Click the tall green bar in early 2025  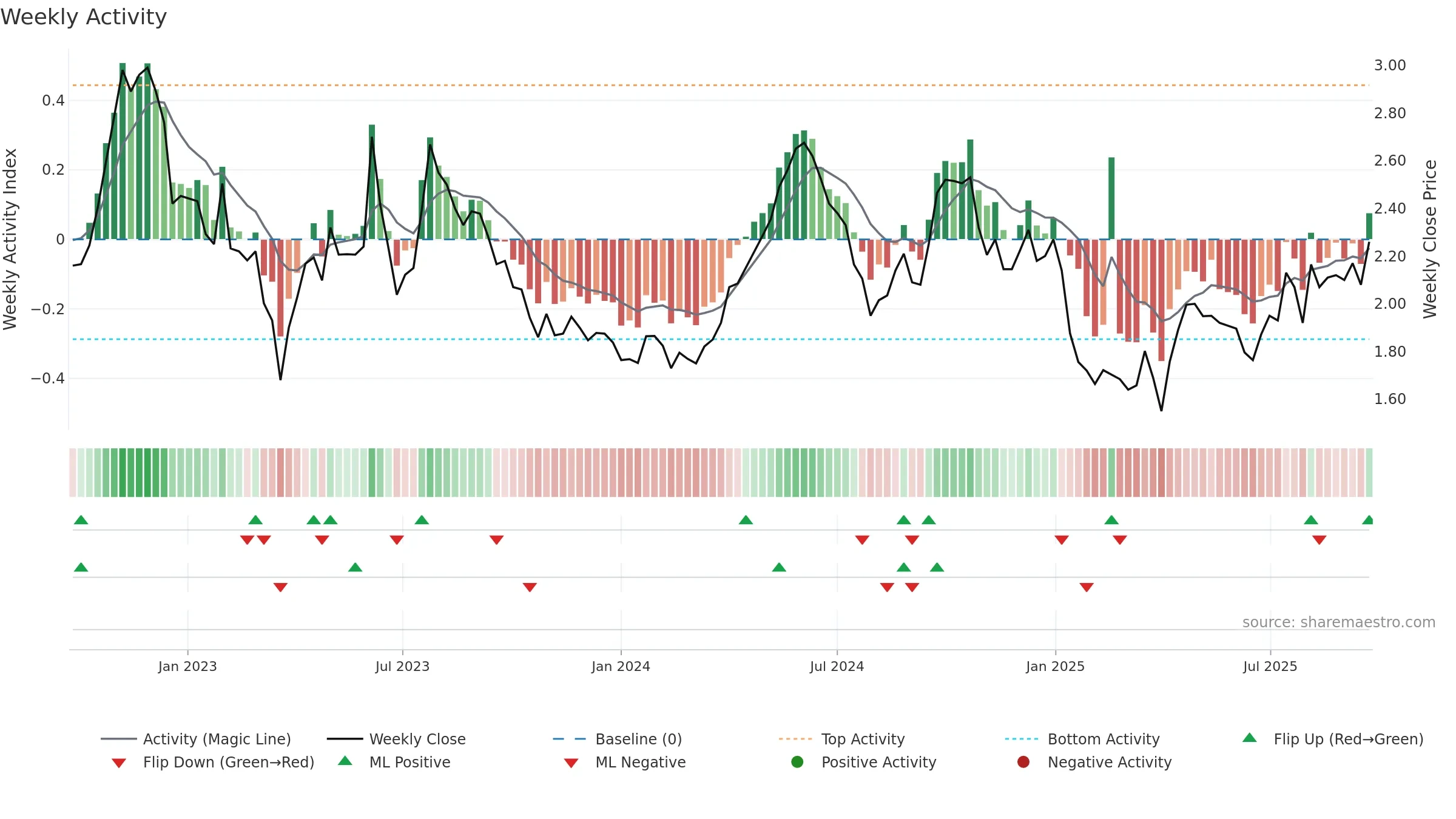pos(1111,198)
